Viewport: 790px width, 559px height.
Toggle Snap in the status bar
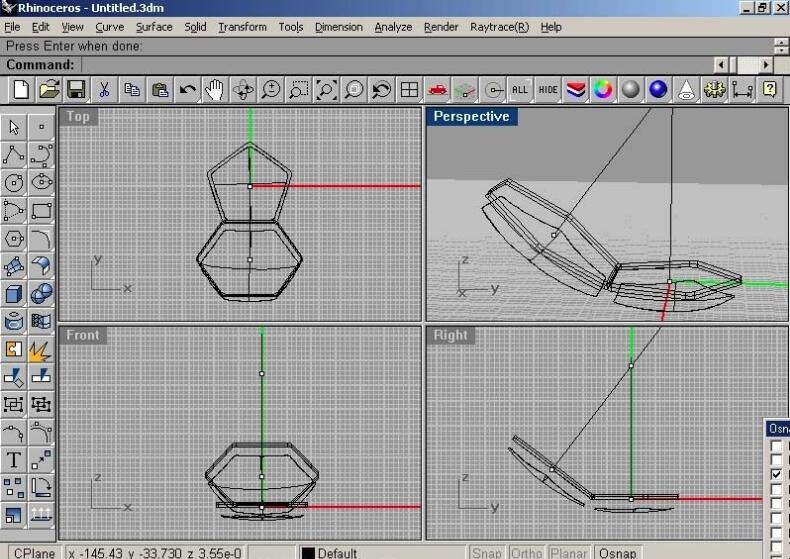[x=487, y=552]
